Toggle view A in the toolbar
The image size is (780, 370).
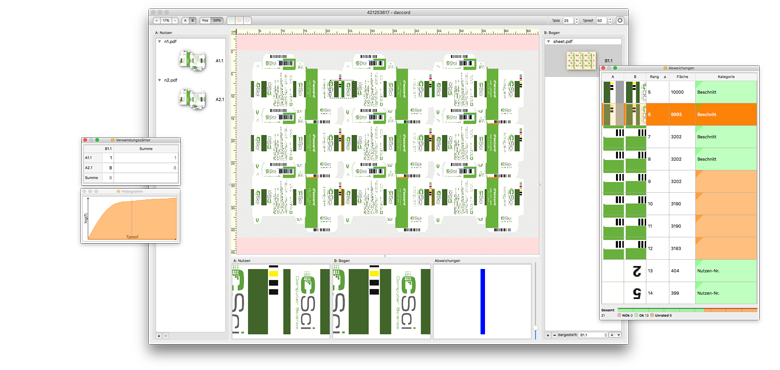click(x=185, y=20)
